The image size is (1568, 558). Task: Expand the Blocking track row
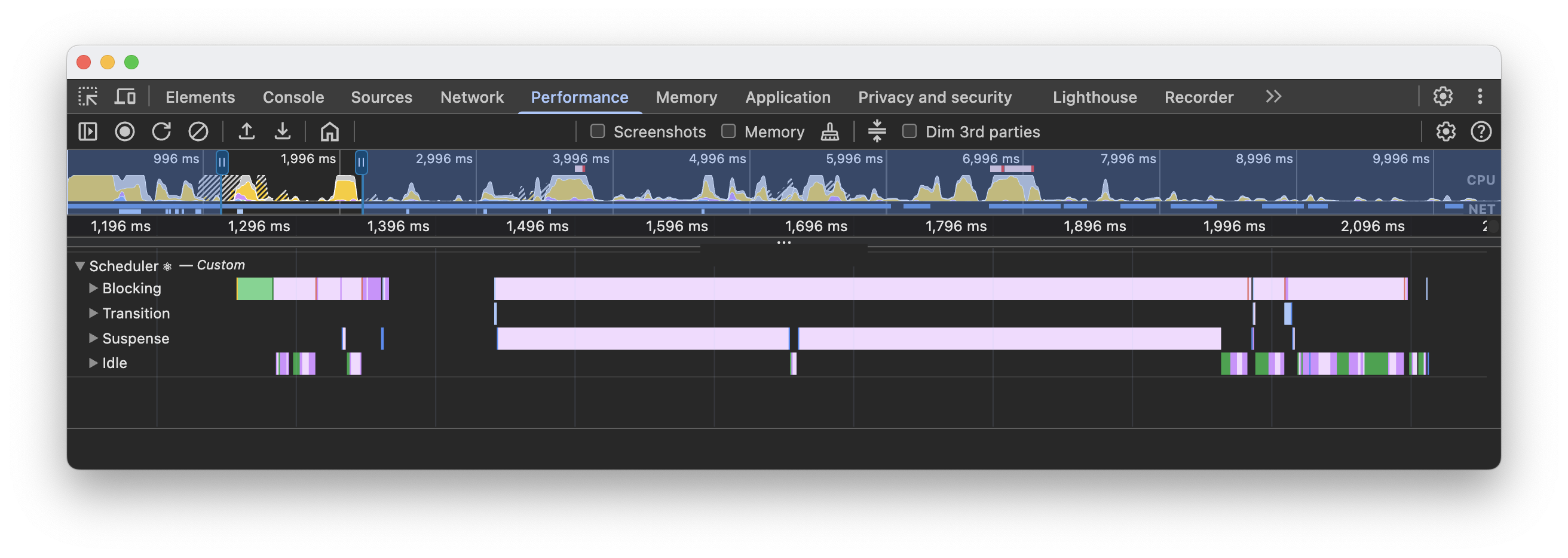click(x=93, y=289)
